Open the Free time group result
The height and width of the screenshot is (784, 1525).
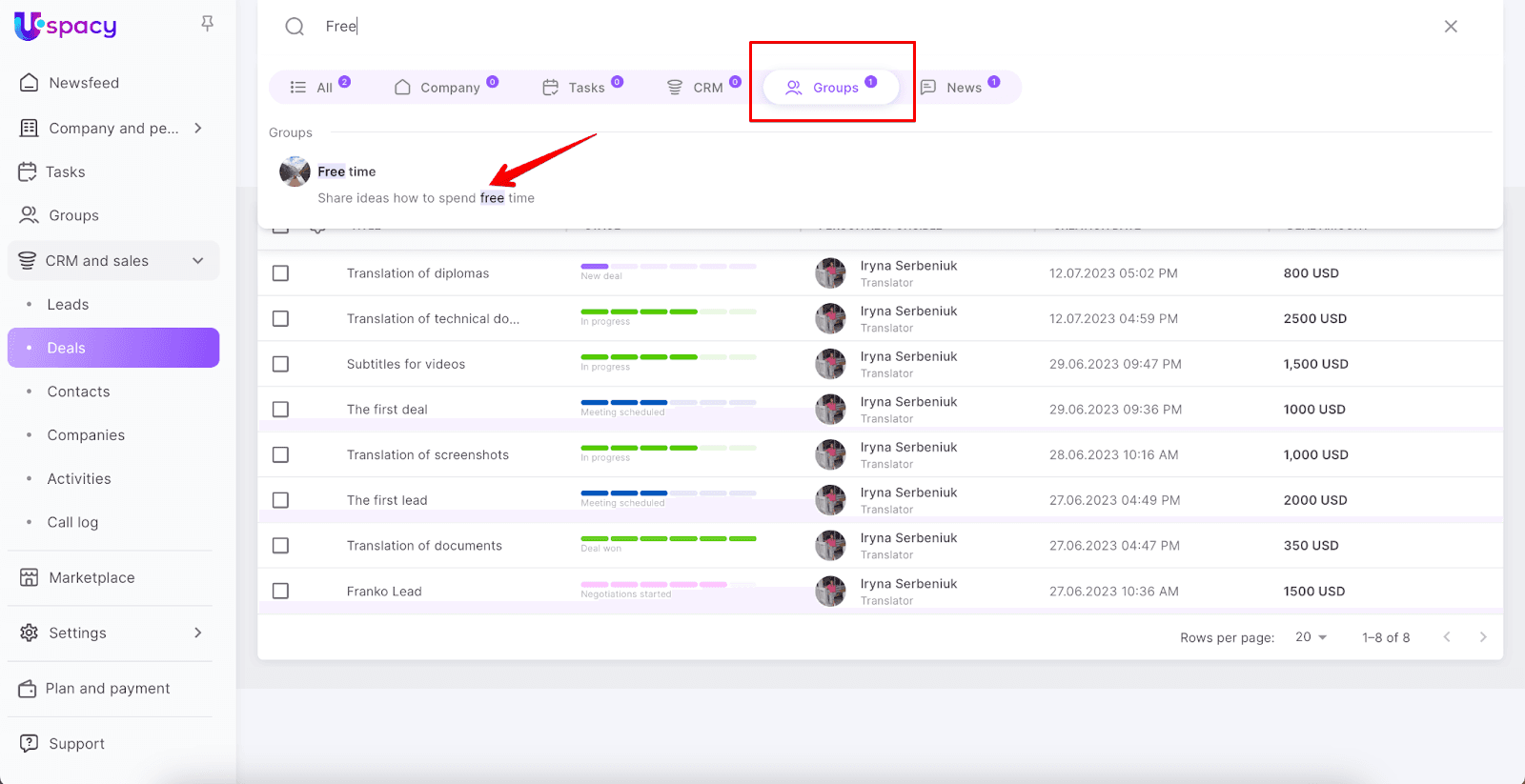click(x=347, y=171)
